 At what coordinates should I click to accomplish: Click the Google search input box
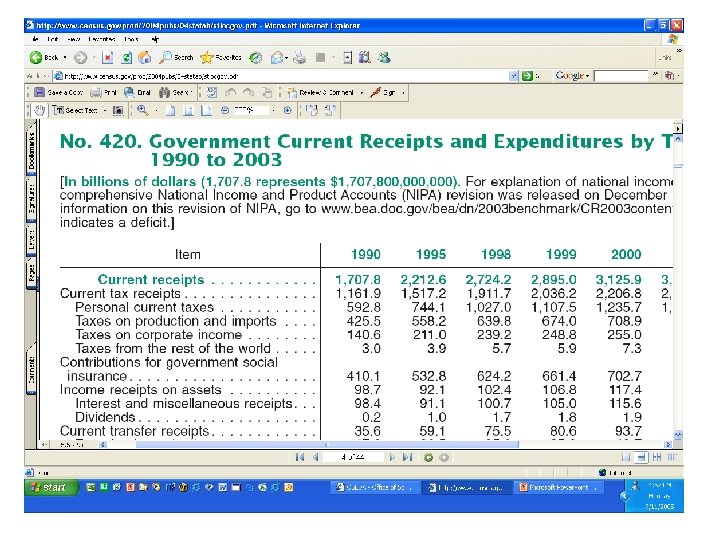620,76
